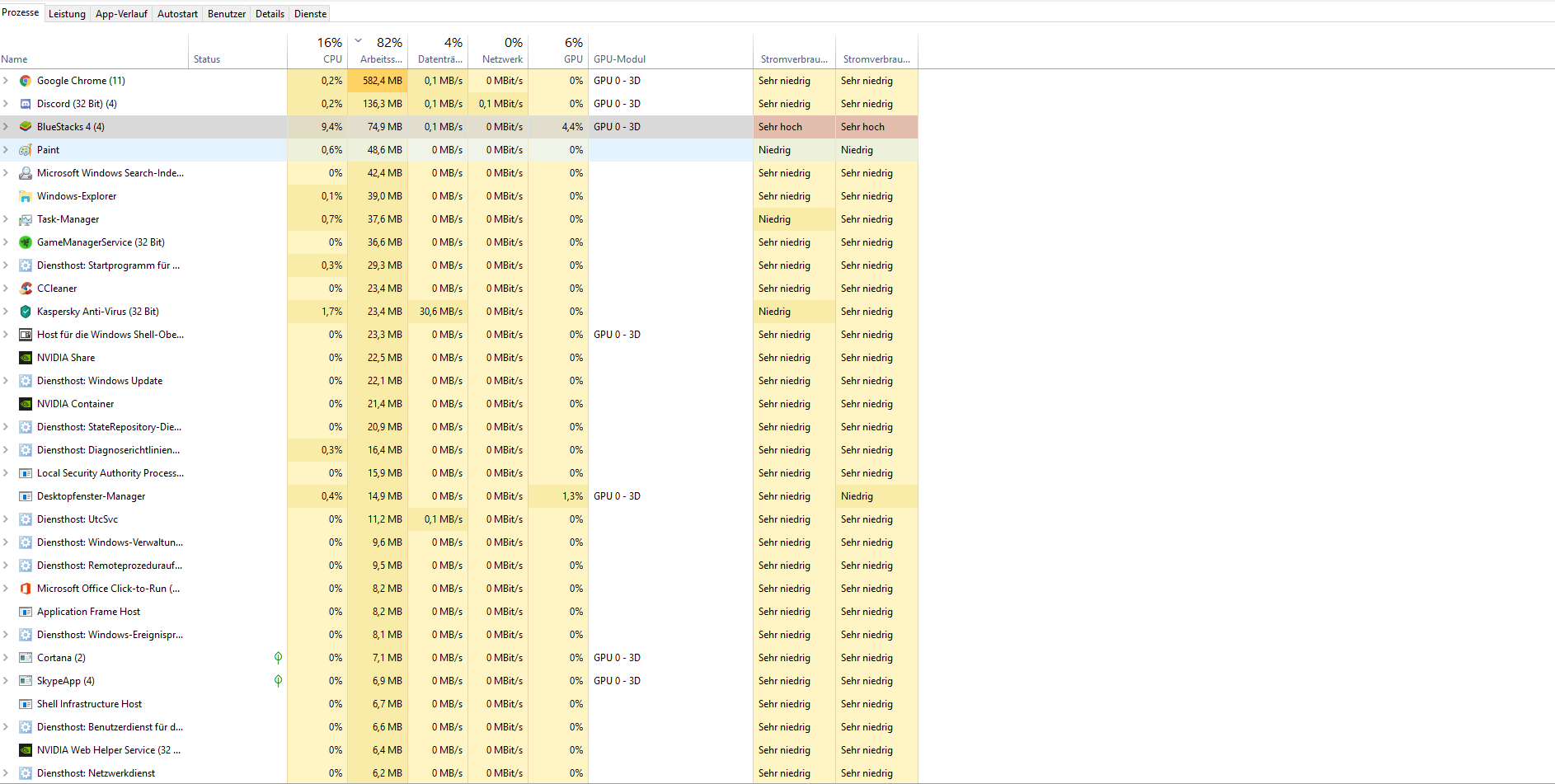Click the Application Frame Host icon
Screen dimensions: 1555x784
pos(26,612)
